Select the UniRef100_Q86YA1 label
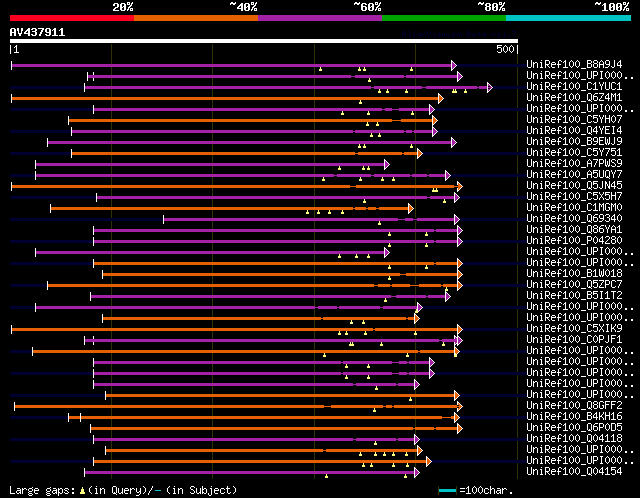 pos(574,230)
